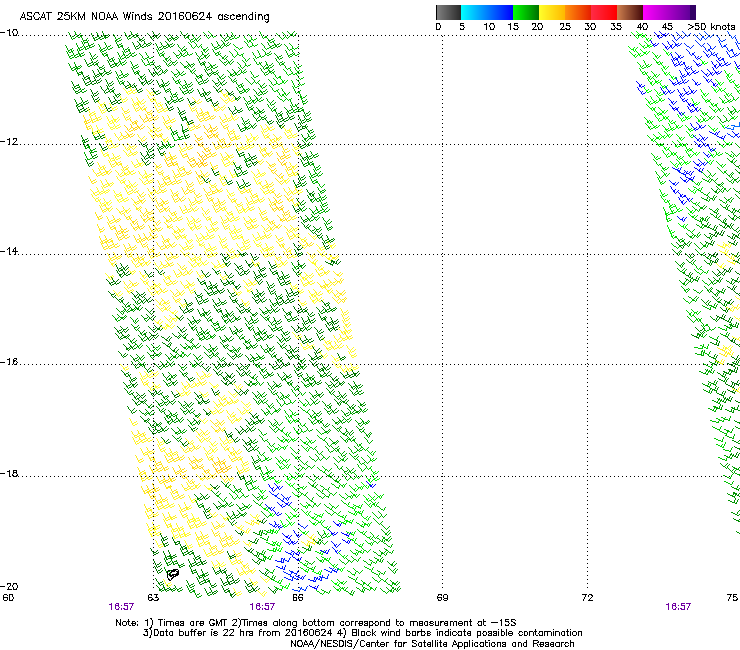This screenshot has height=650, width=740.
Task: Click the 35 knots legend tick label
Action: pos(616,27)
